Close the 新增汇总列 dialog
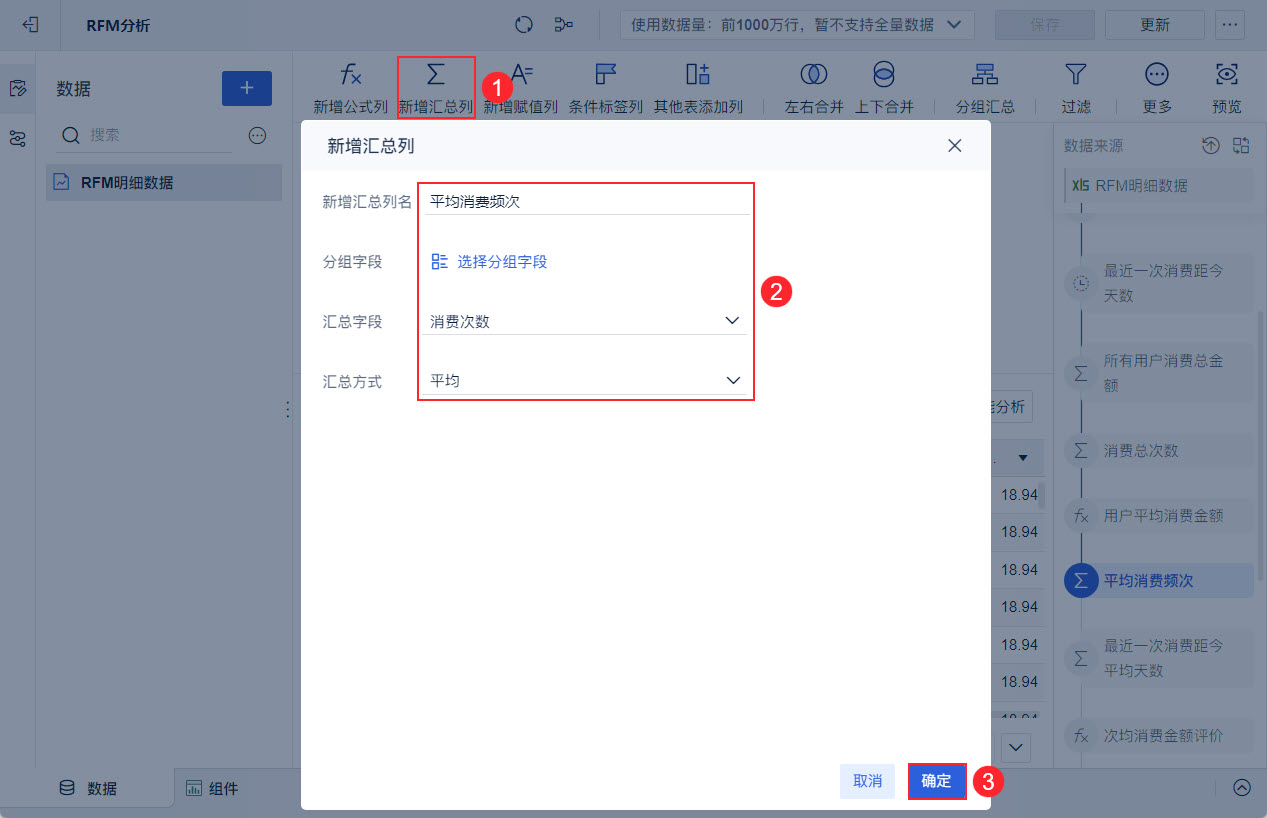The image size is (1267, 818). pyautogui.click(x=955, y=146)
